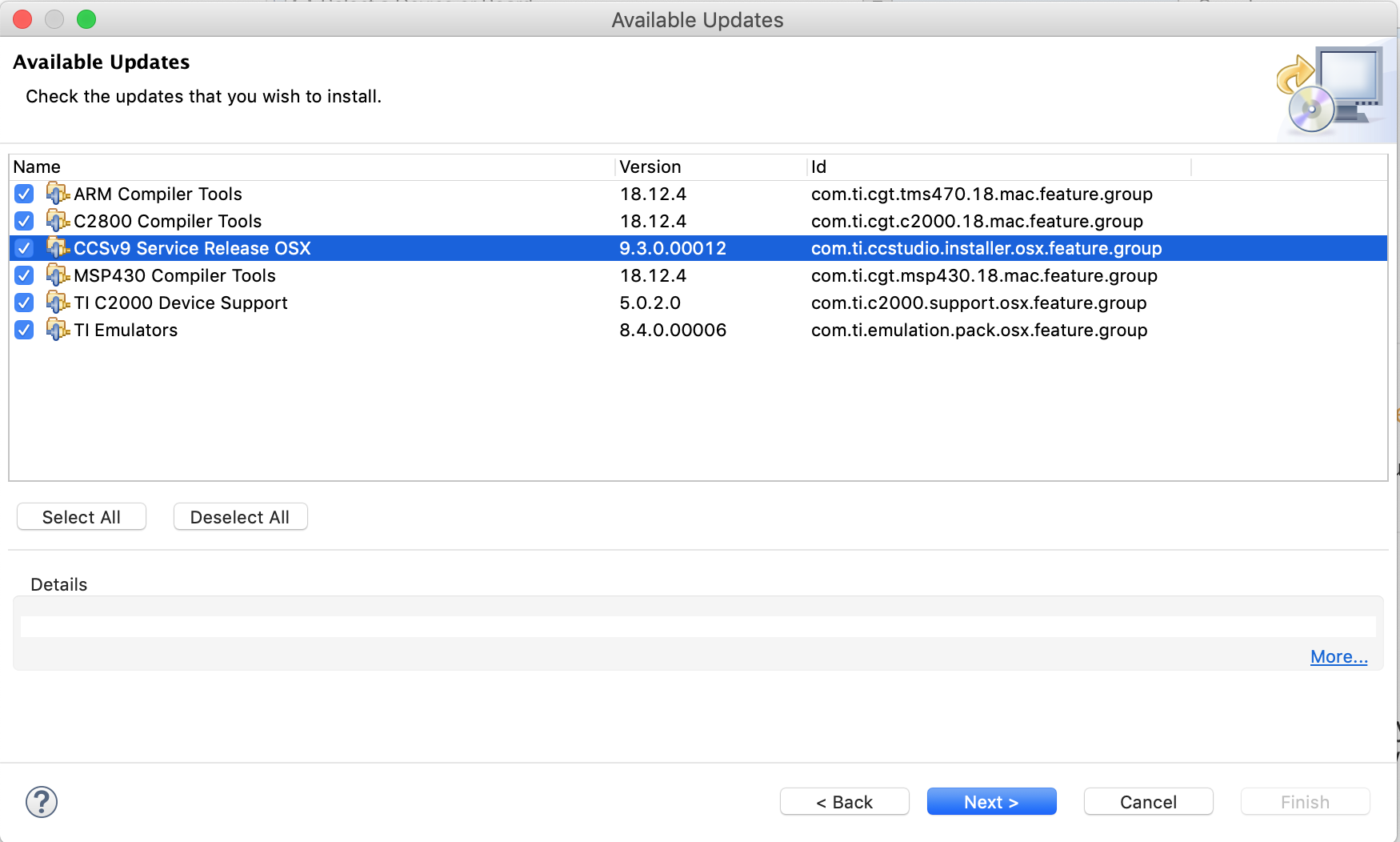
Task: Click the install wizard computer banner icon
Action: [1333, 92]
